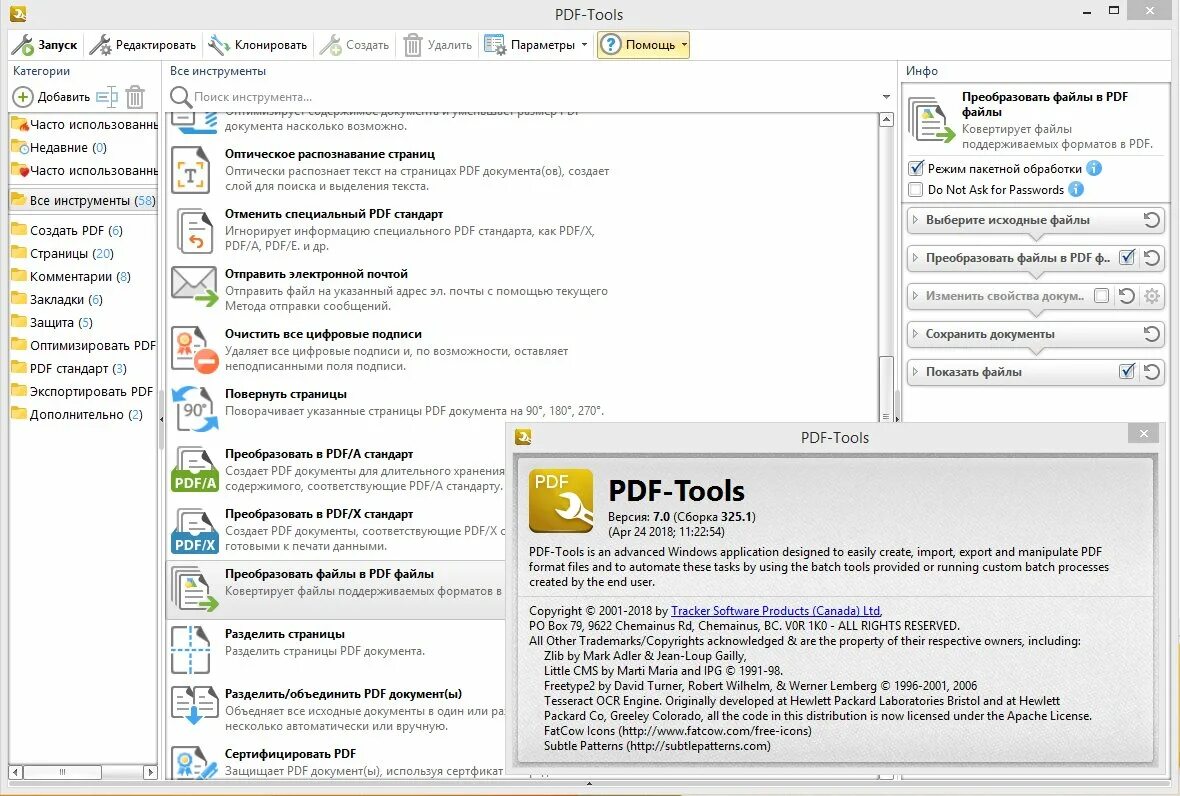1180x796 pixels.
Task: Uncheck "Режим пакетной обработки"
Action: pos(914,168)
